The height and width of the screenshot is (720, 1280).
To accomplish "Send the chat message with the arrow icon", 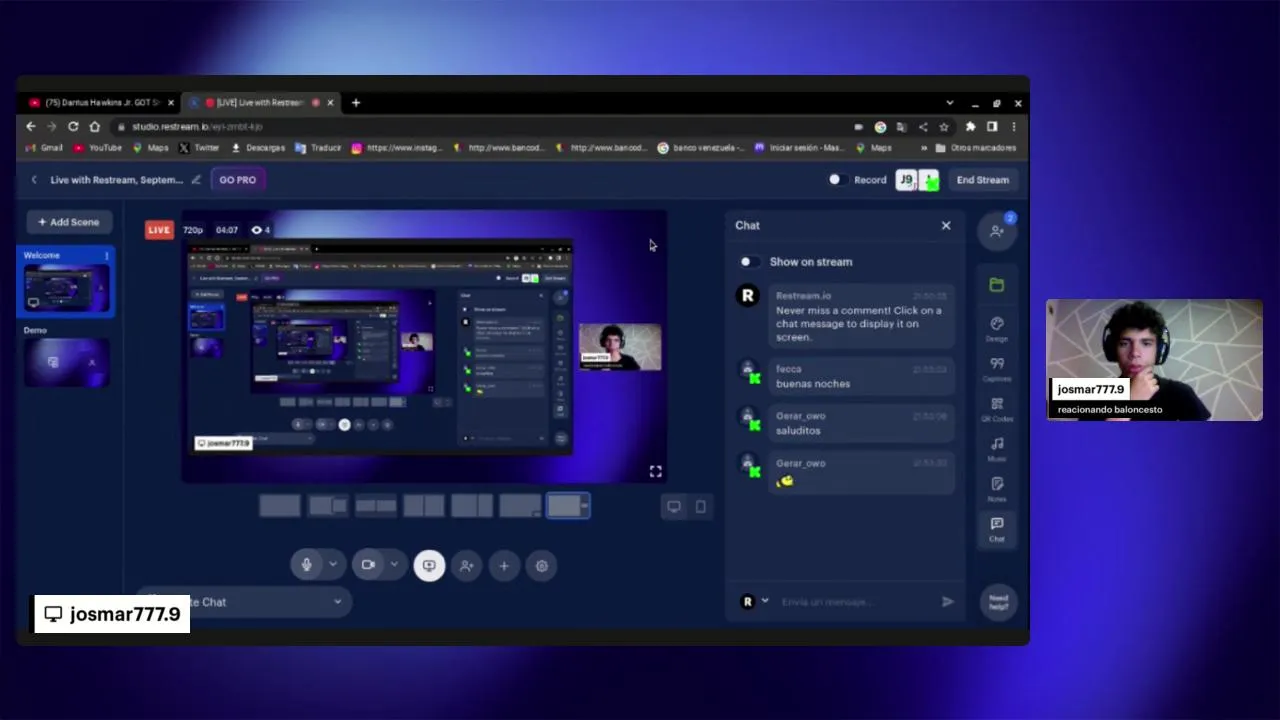I will pos(947,602).
